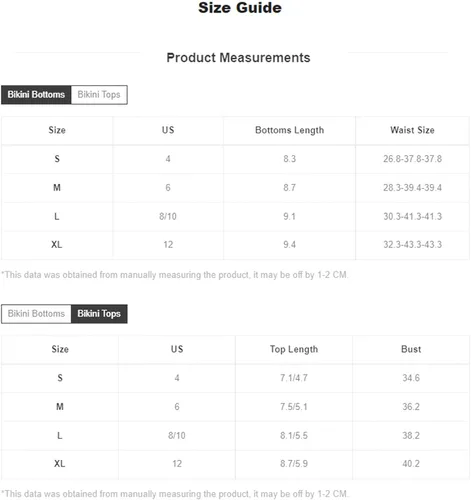Click the Product Measurements heading
This screenshot has width=471, height=500.
pyautogui.click(x=238, y=58)
